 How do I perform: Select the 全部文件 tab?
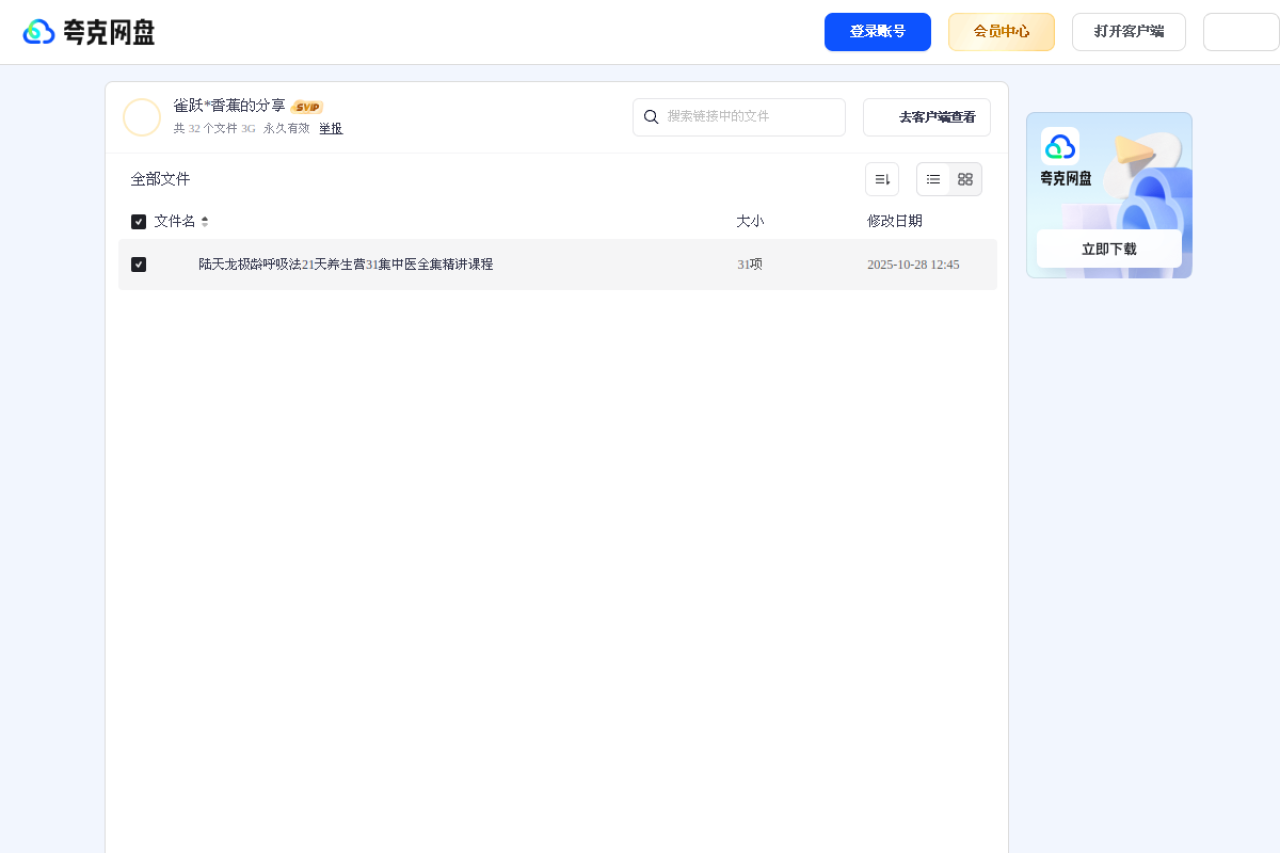coord(160,179)
